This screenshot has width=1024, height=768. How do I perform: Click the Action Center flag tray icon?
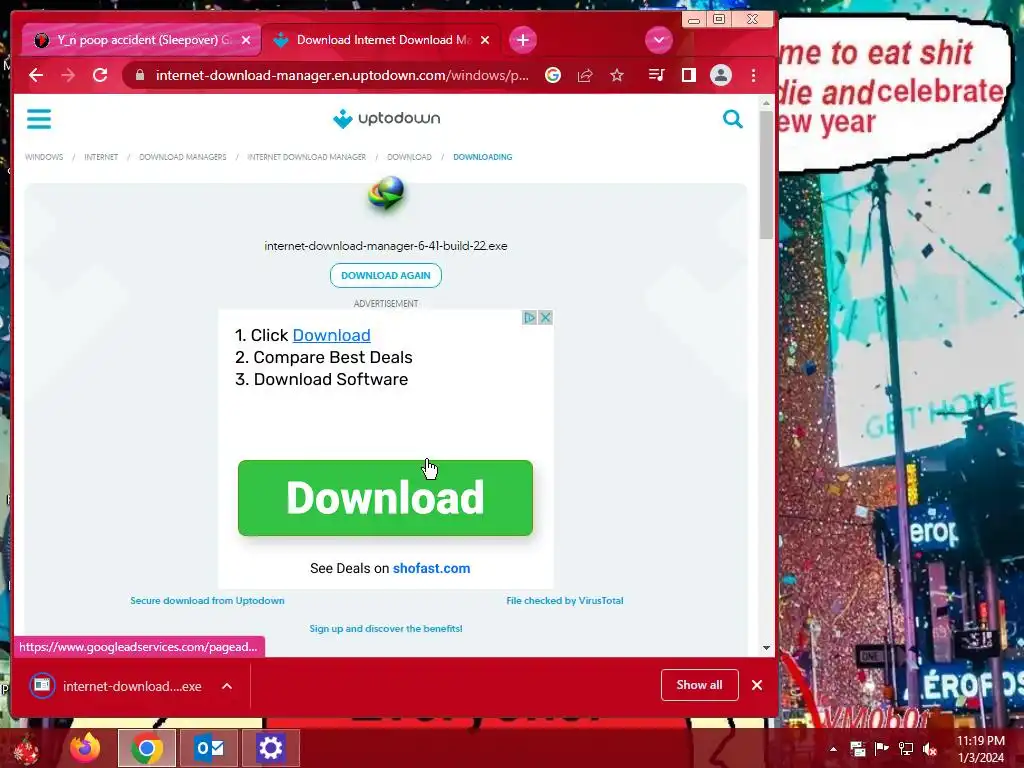pos(881,749)
